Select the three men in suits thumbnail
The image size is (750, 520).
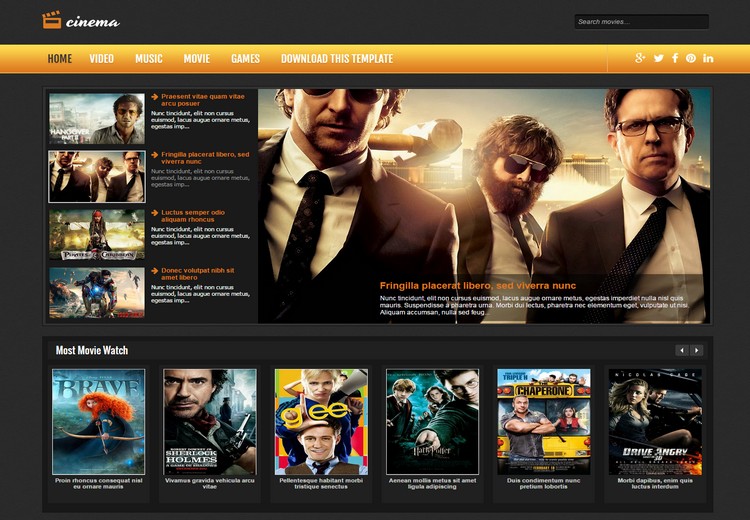coord(97,177)
